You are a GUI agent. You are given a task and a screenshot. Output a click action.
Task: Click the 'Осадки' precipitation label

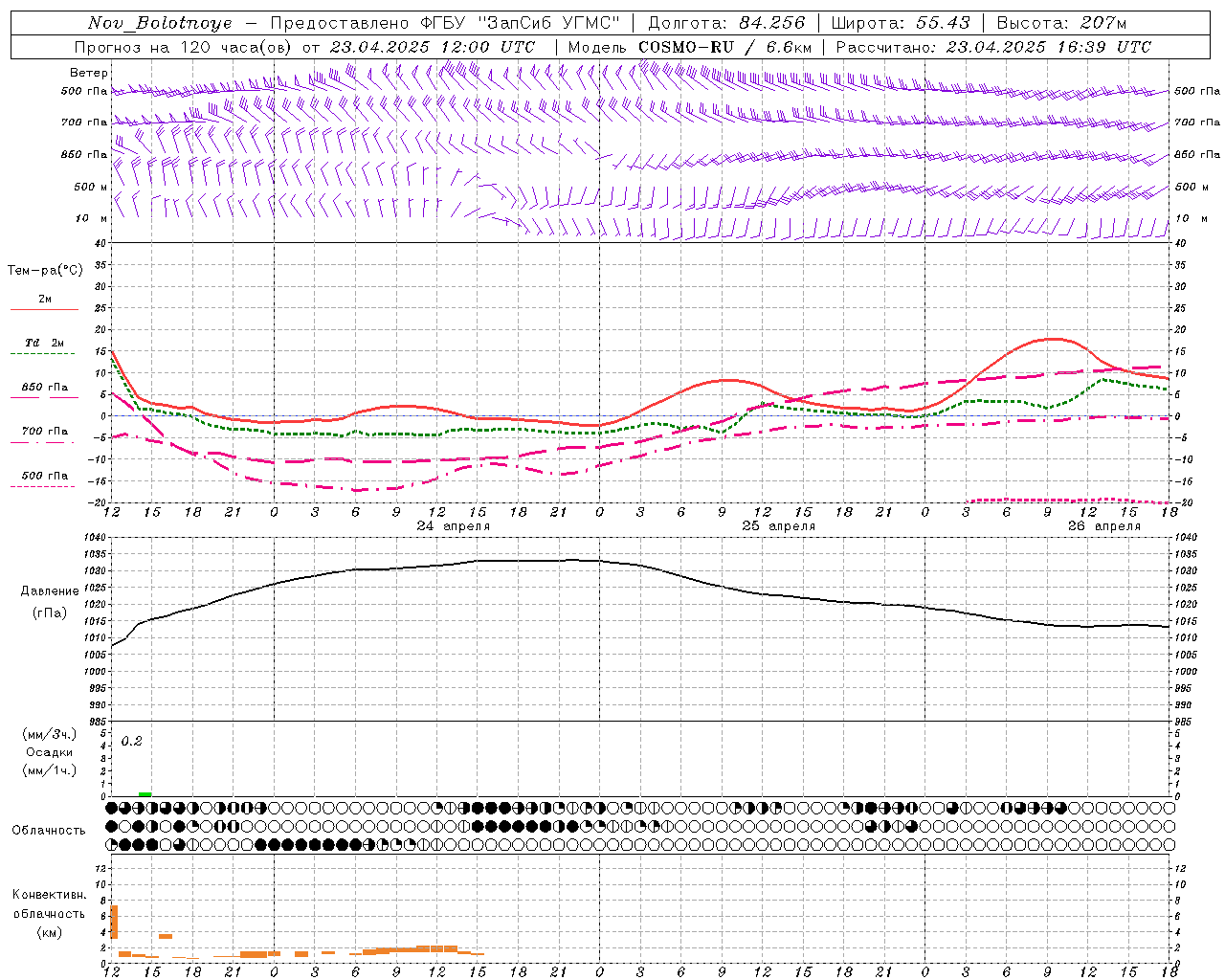50,752
